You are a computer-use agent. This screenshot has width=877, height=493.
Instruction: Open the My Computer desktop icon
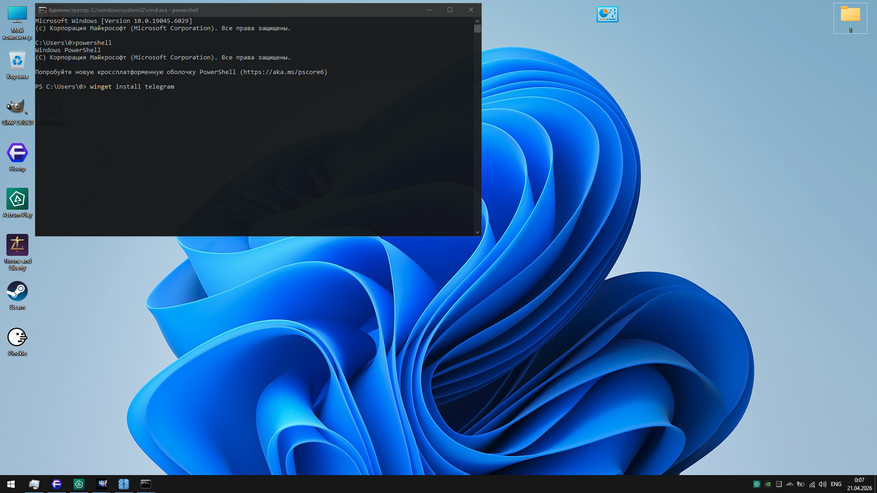(x=17, y=16)
